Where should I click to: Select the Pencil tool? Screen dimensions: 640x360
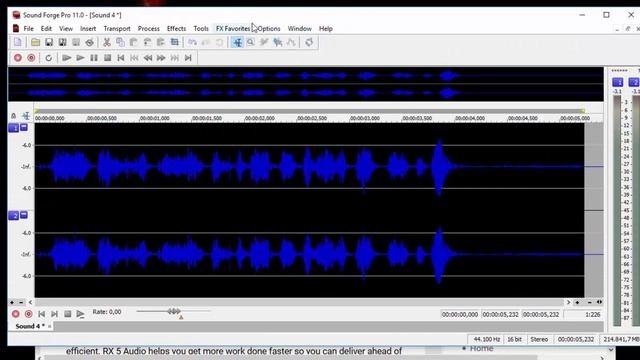[264, 42]
